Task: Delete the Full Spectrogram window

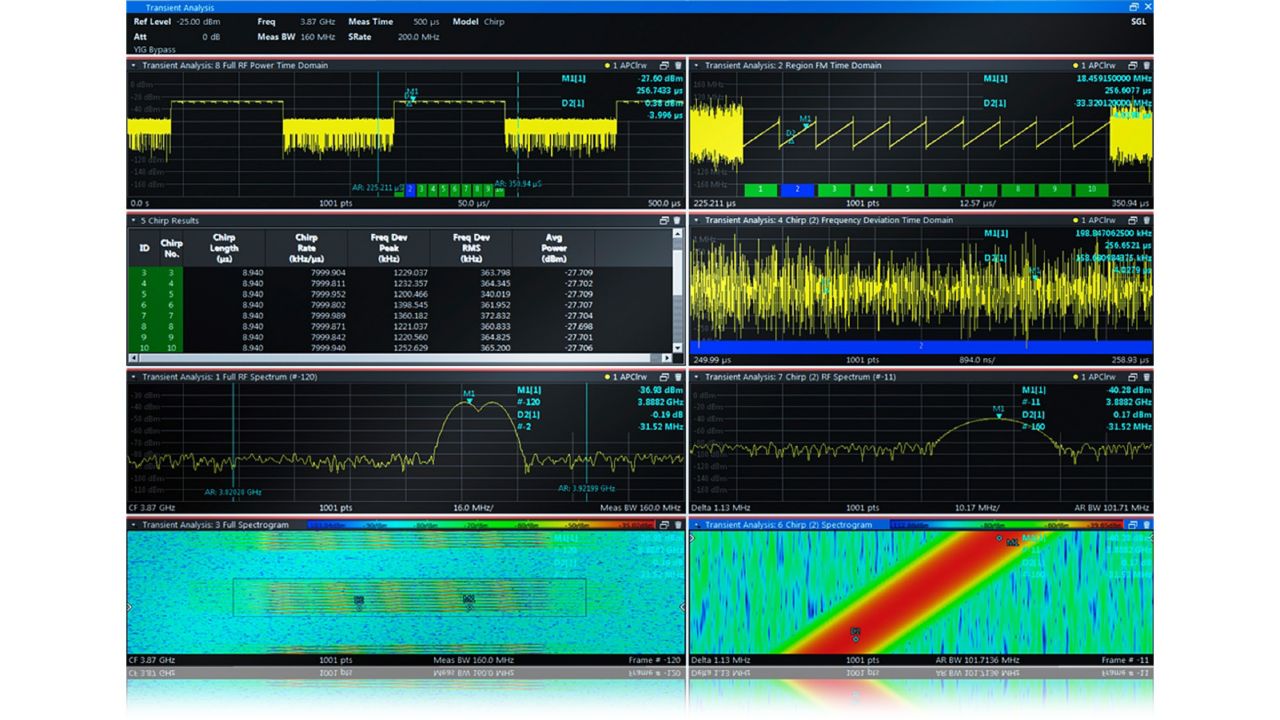Action: pyautogui.click(x=678, y=524)
